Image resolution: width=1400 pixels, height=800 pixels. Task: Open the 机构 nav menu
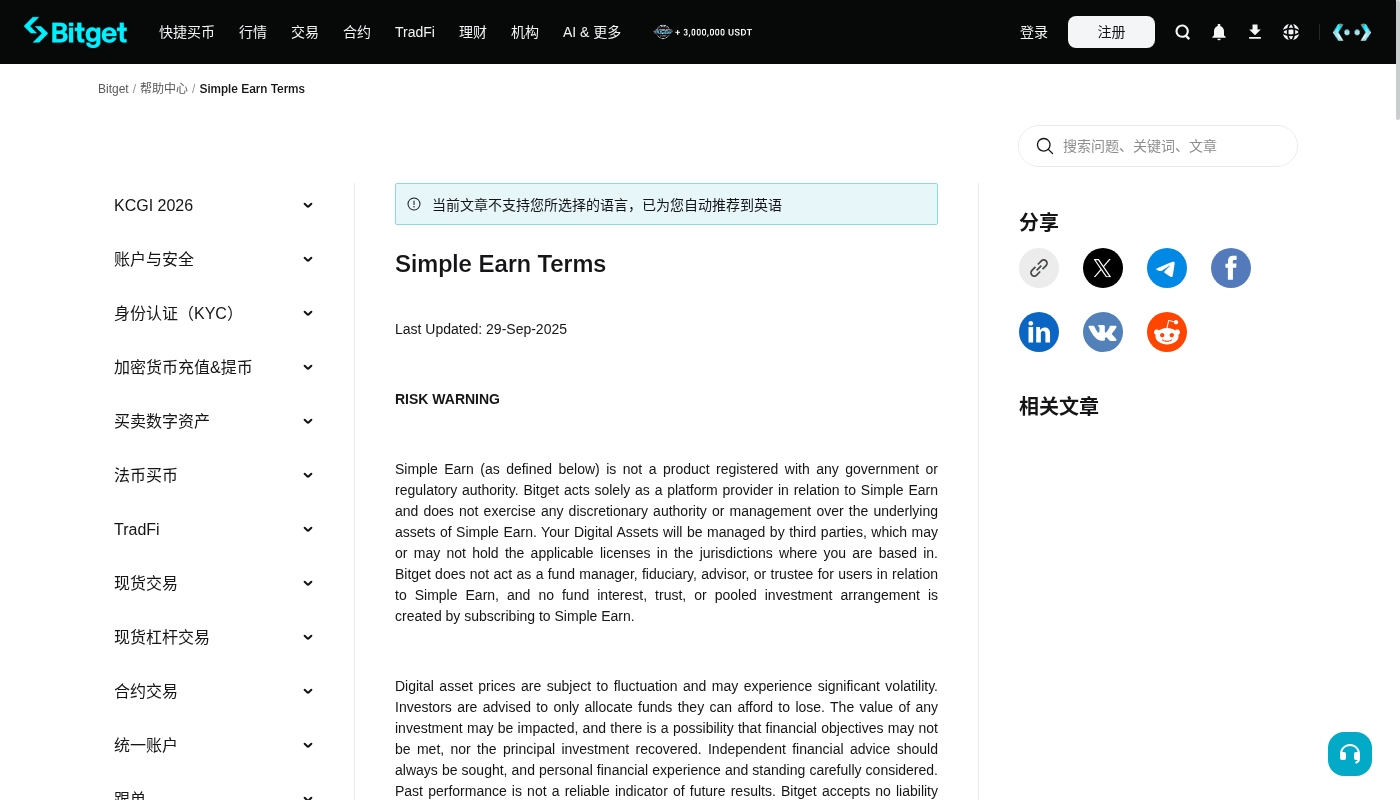pos(525,32)
